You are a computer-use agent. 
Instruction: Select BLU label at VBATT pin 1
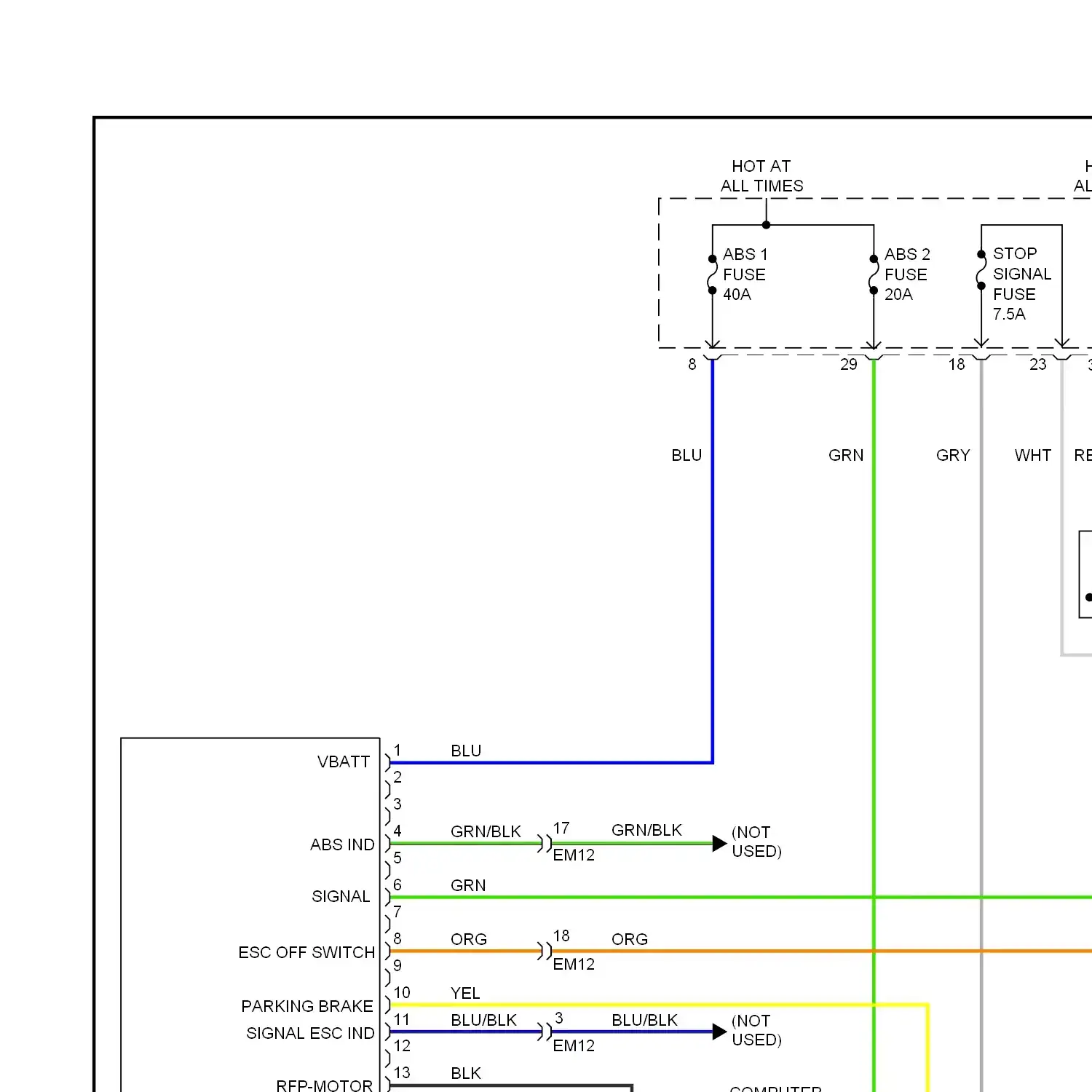pos(466,751)
